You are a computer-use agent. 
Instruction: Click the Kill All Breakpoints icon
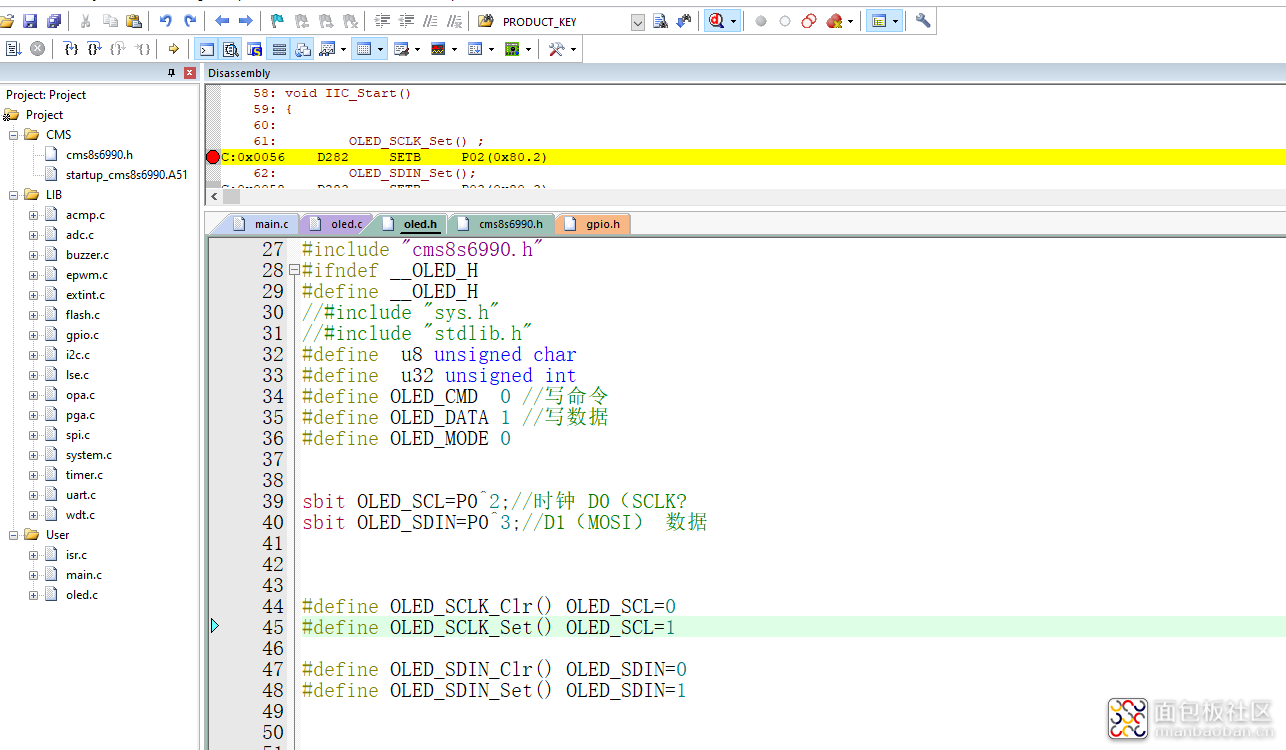tap(834, 21)
